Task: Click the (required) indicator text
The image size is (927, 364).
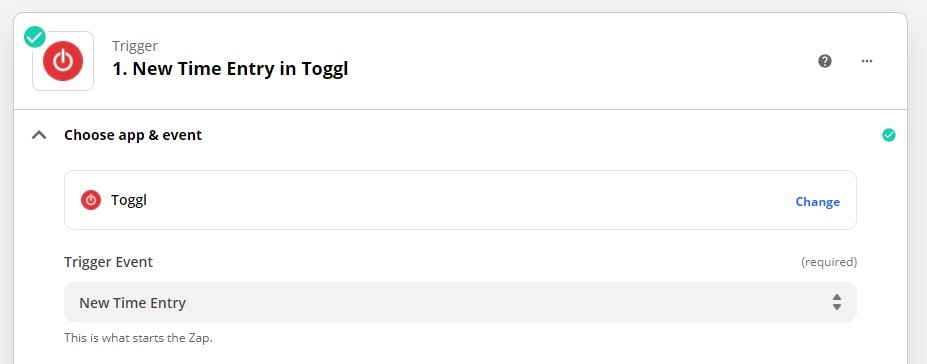Action: click(x=829, y=262)
